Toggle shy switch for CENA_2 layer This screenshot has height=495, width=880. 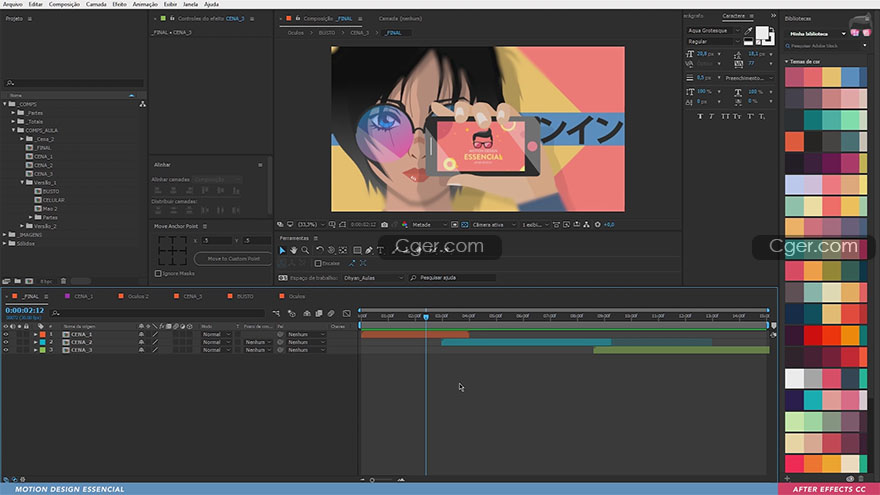click(141, 342)
